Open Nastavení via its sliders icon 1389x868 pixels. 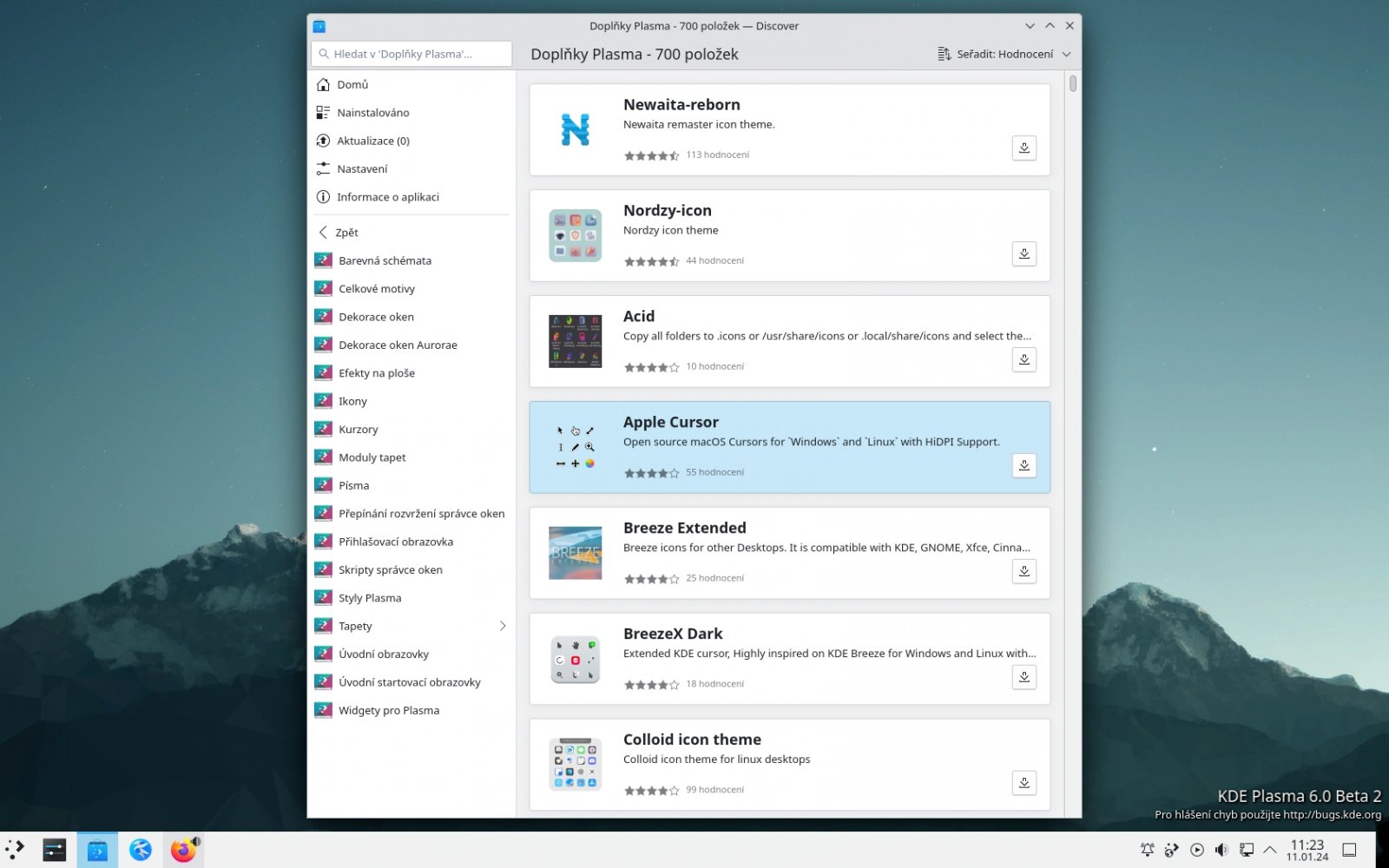coord(323,168)
